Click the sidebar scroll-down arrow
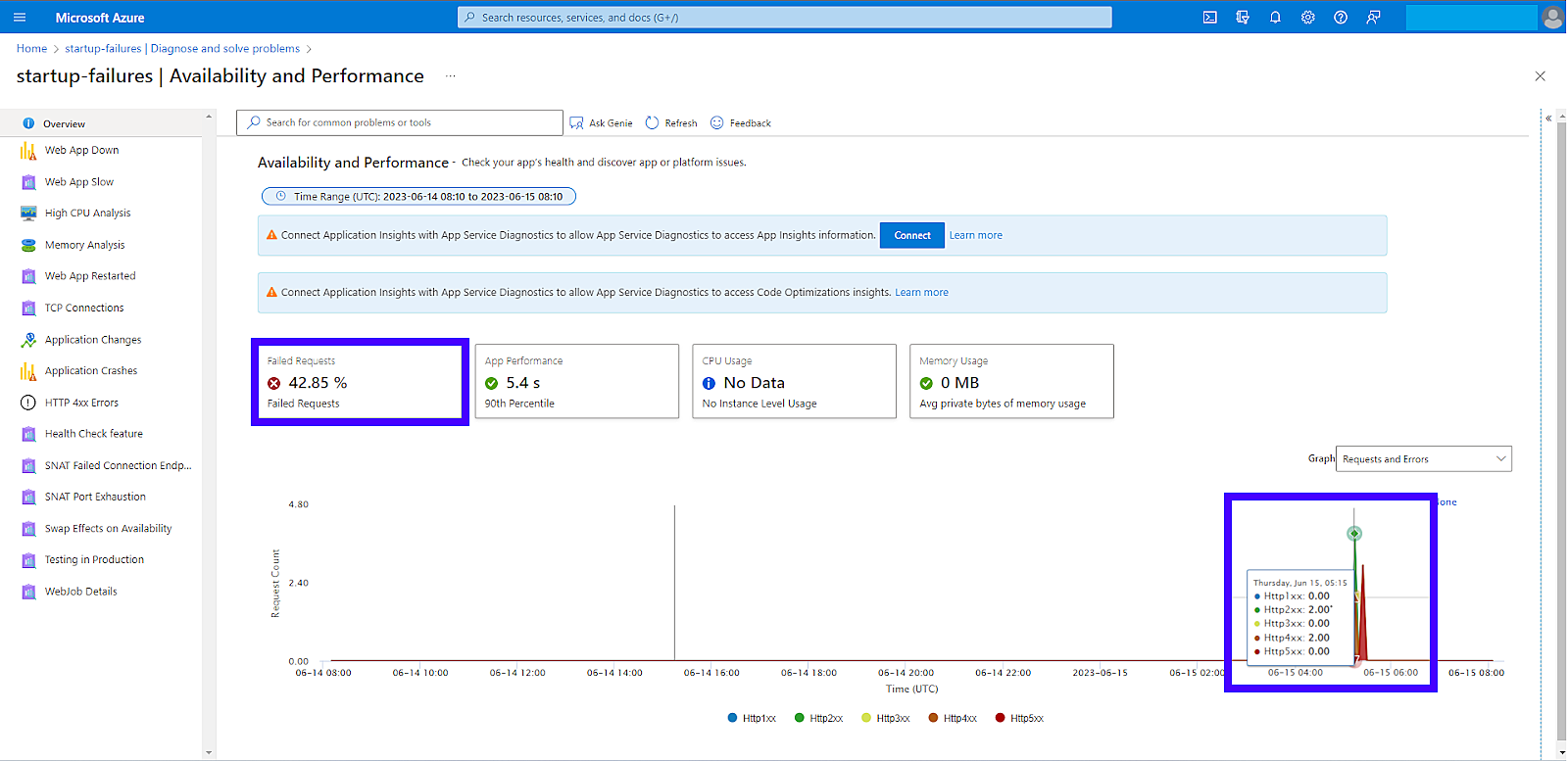Screen dimensions: 1568x761 tap(209, 753)
